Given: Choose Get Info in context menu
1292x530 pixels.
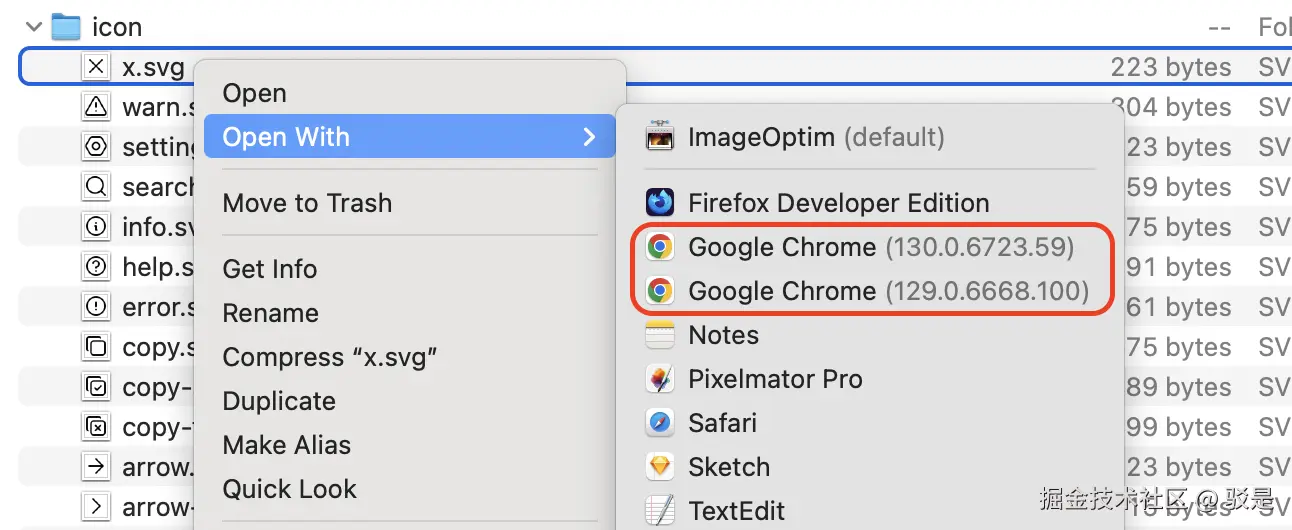Looking at the screenshot, I should point(269,269).
